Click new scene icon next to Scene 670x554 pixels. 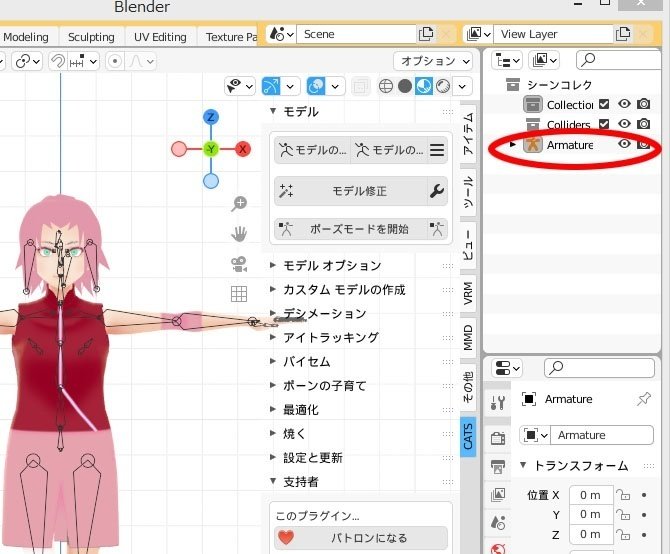(x=426, y=34)
